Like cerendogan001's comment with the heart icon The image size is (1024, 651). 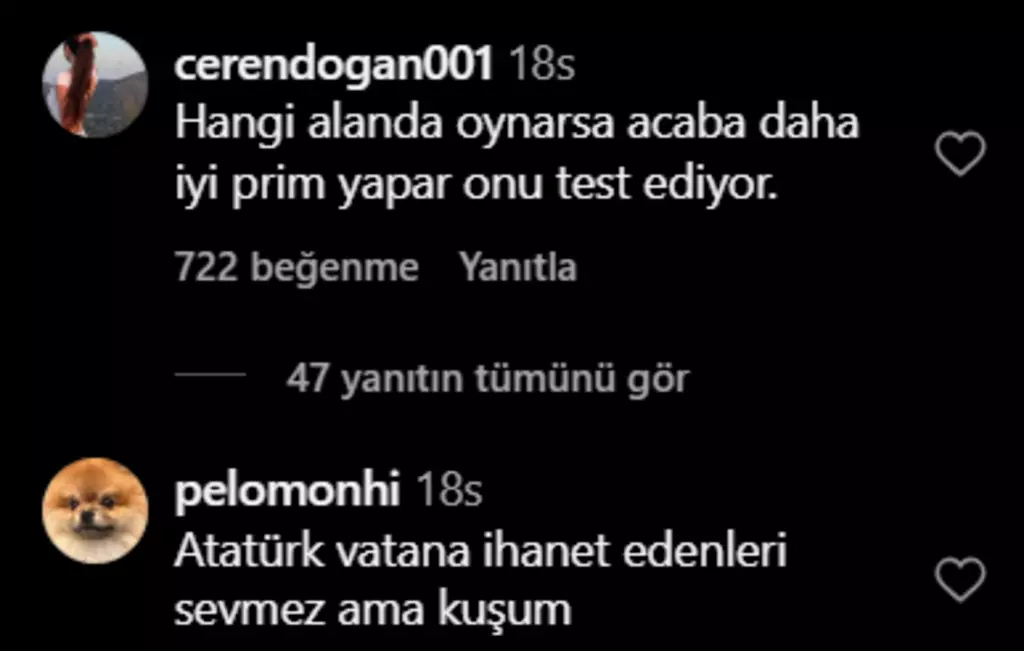tap(960, 153)
